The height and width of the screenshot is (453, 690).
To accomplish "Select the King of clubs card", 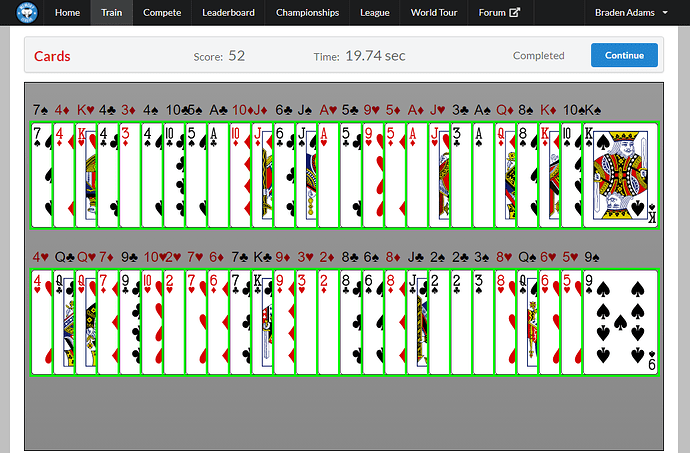I will (262, 322).
